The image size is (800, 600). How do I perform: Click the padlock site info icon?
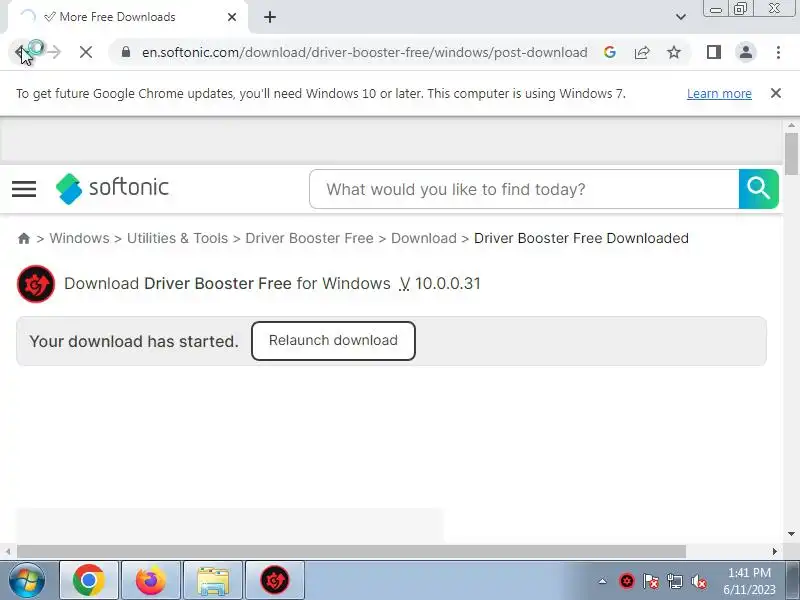(126, 52)
